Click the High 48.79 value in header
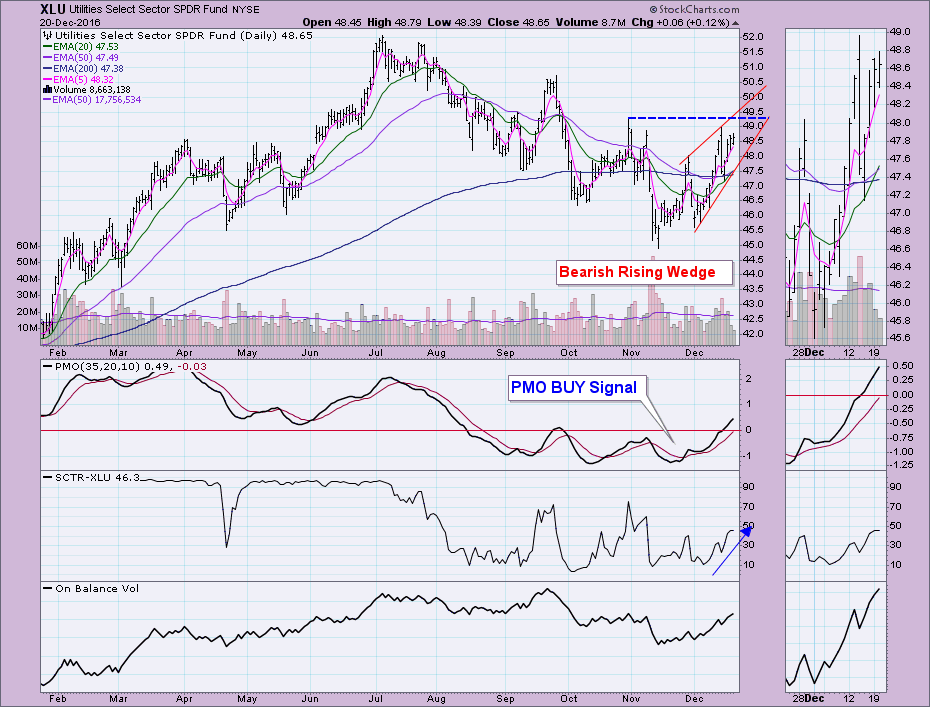This screenshot has width=930, height=707. point(394,23)
